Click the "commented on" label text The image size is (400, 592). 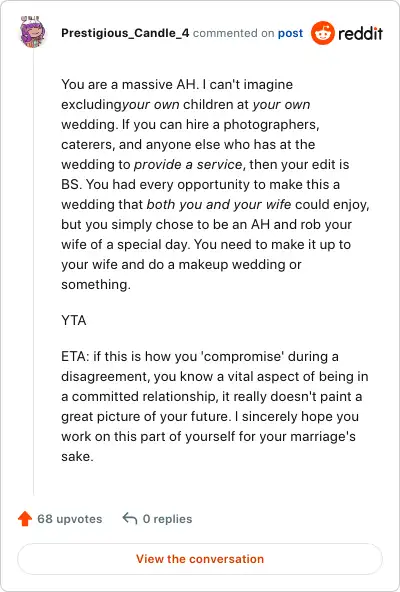[233, 33]
